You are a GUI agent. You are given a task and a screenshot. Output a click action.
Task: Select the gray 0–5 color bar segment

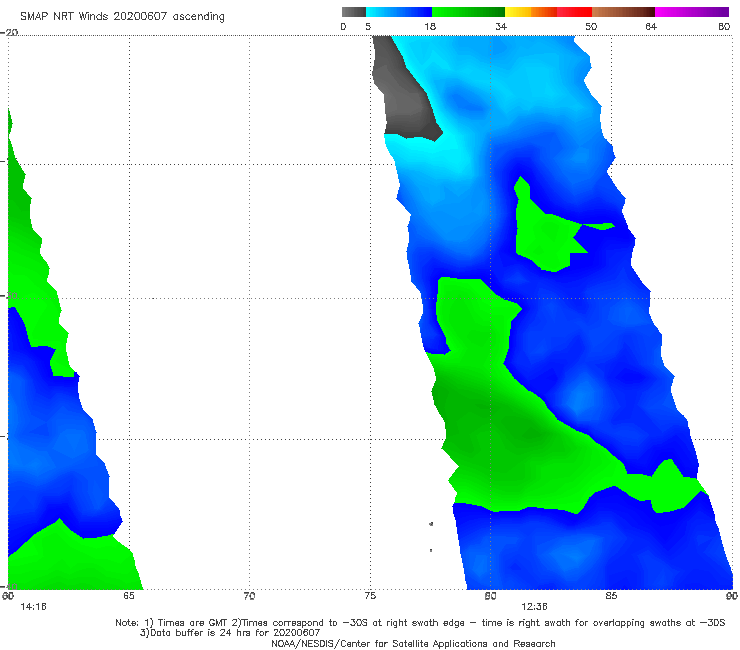(354, 12)
